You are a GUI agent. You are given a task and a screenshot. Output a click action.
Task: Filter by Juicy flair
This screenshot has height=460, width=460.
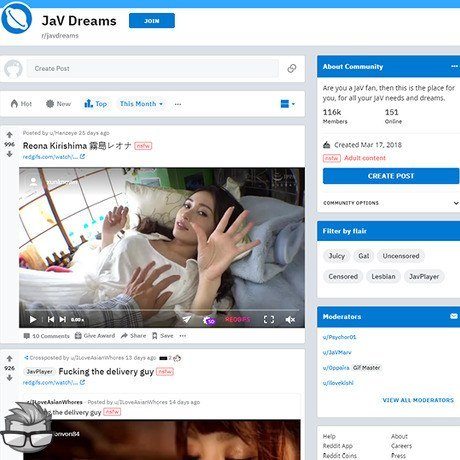(336, 256)
